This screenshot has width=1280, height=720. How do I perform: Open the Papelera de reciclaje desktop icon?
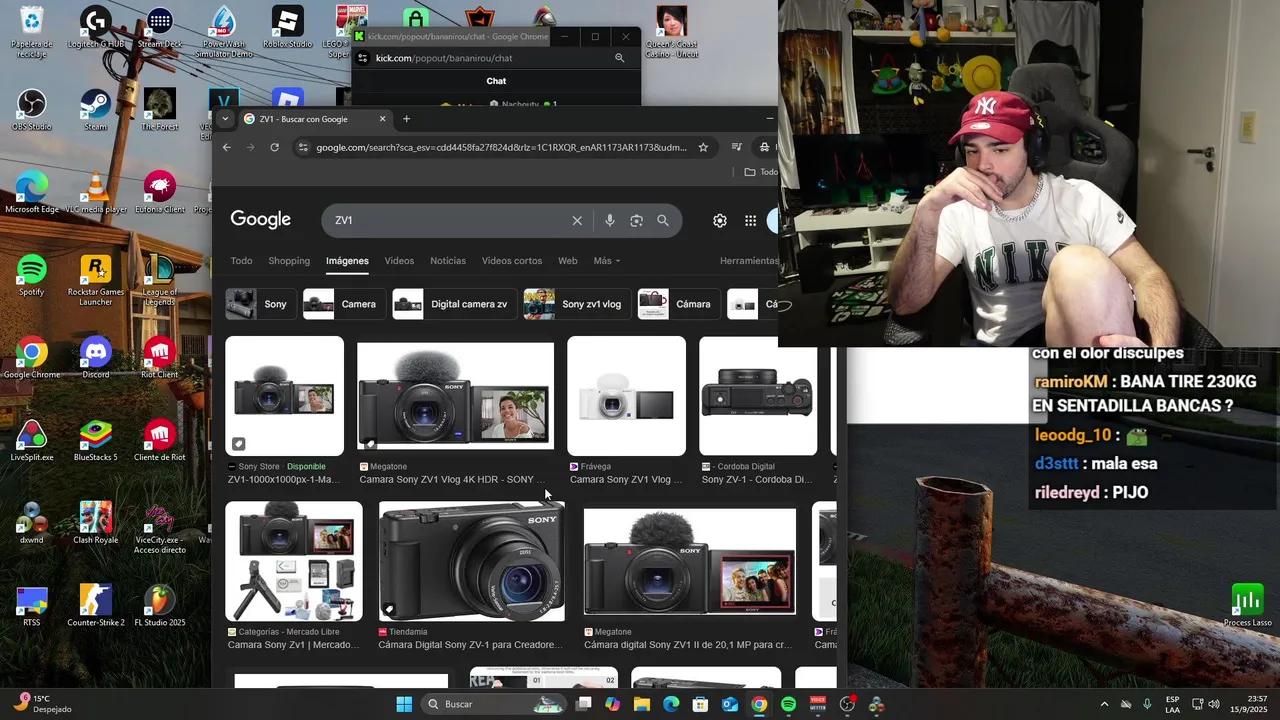(x=32, y=32)
